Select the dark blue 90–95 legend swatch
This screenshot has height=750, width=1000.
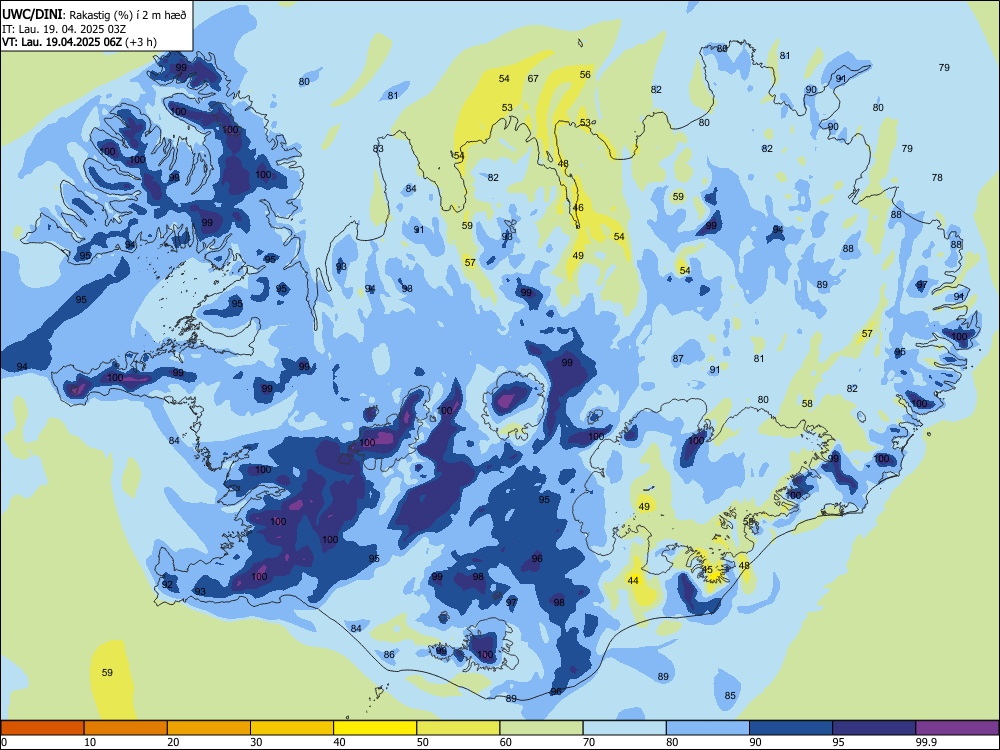pos(791,728)
